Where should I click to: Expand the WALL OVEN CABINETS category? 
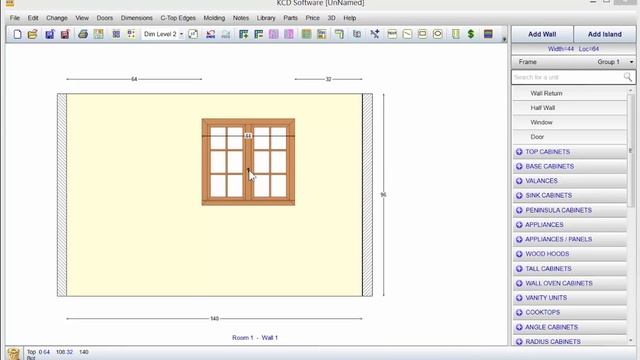point(570,283)
